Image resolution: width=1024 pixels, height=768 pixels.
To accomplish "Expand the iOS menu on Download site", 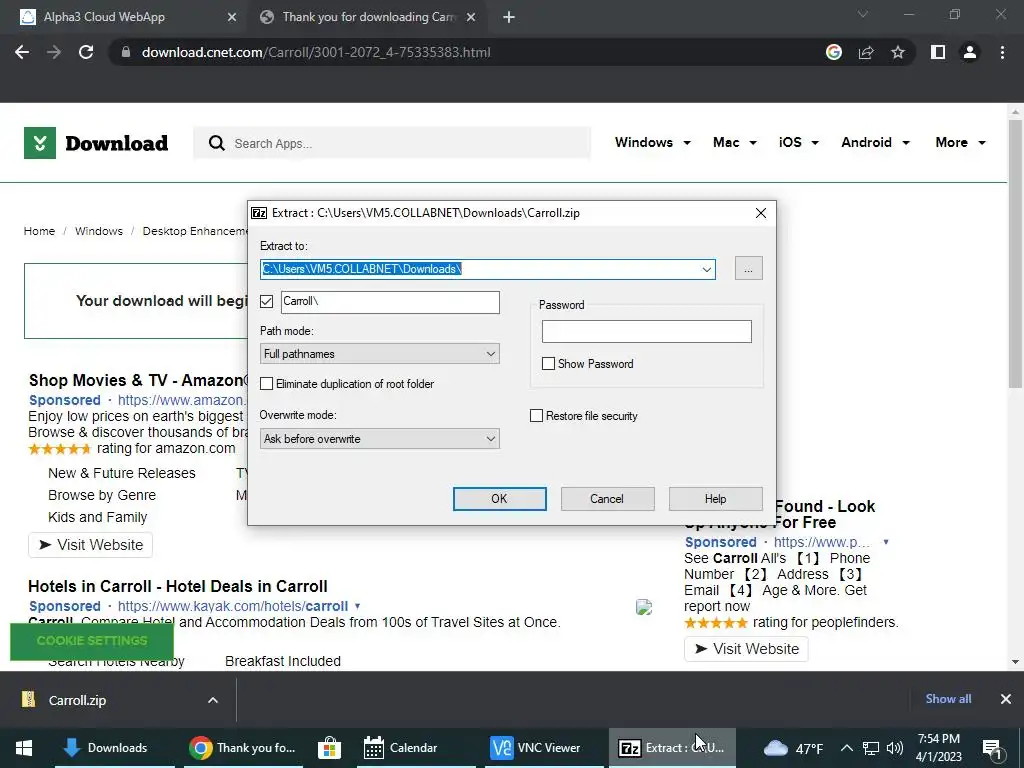I will 799,142.
